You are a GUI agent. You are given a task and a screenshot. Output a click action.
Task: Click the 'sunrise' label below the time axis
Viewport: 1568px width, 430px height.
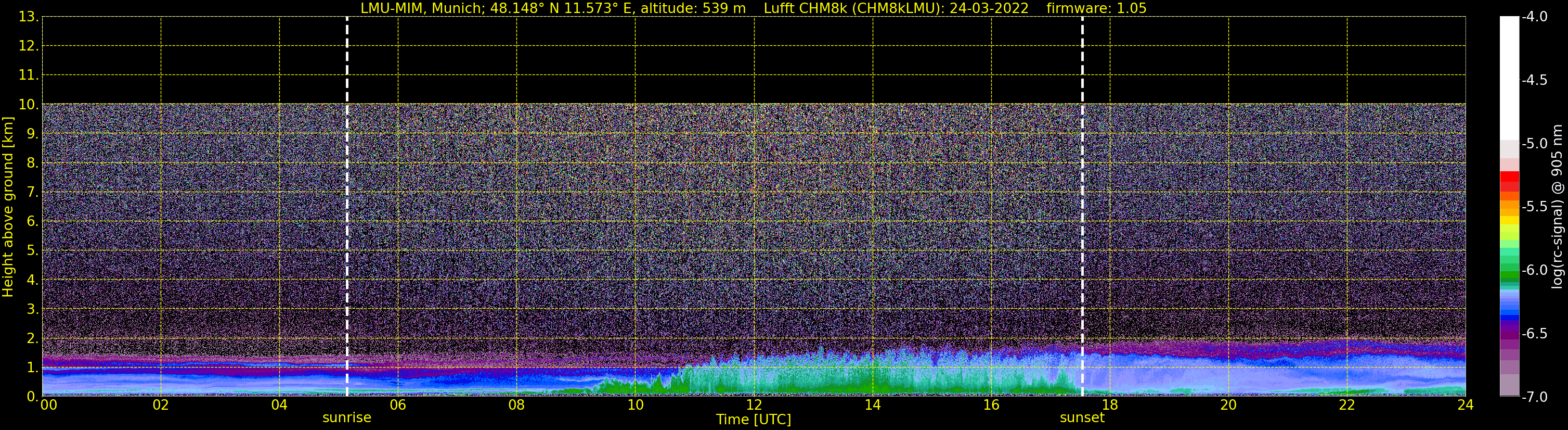pos(347,418)
